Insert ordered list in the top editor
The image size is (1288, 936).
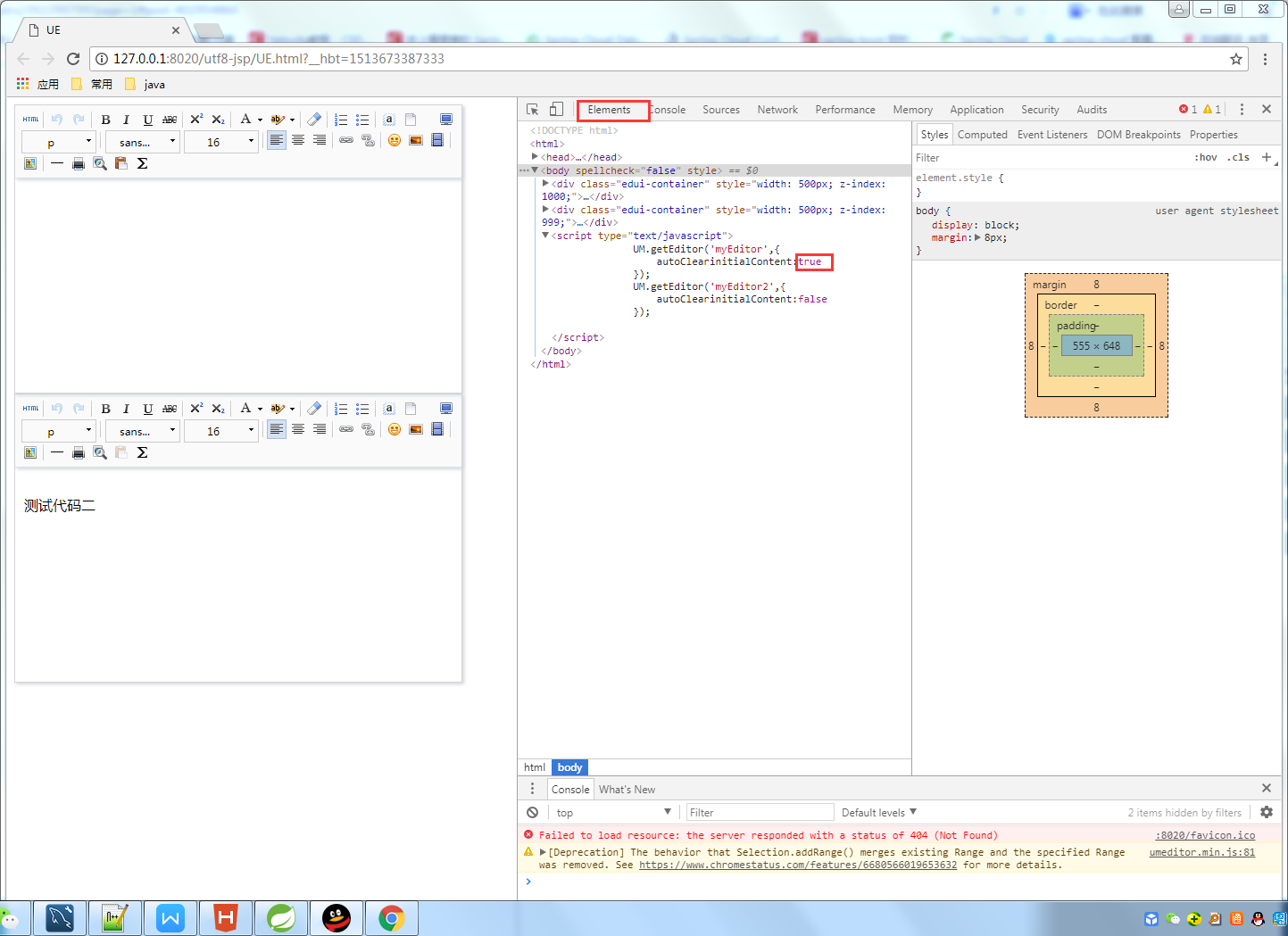click(x=341, y=120)
